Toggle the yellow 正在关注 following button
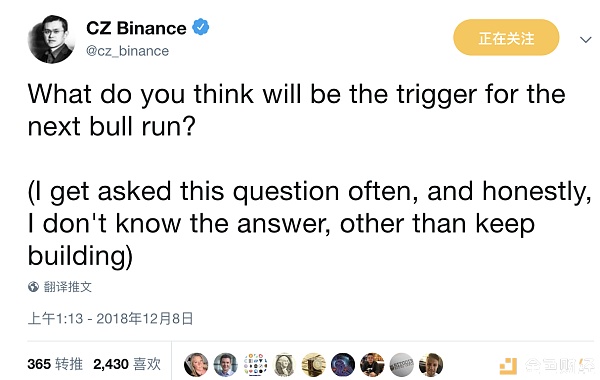This screenshot has height=380, width=600. pos(506,38)
